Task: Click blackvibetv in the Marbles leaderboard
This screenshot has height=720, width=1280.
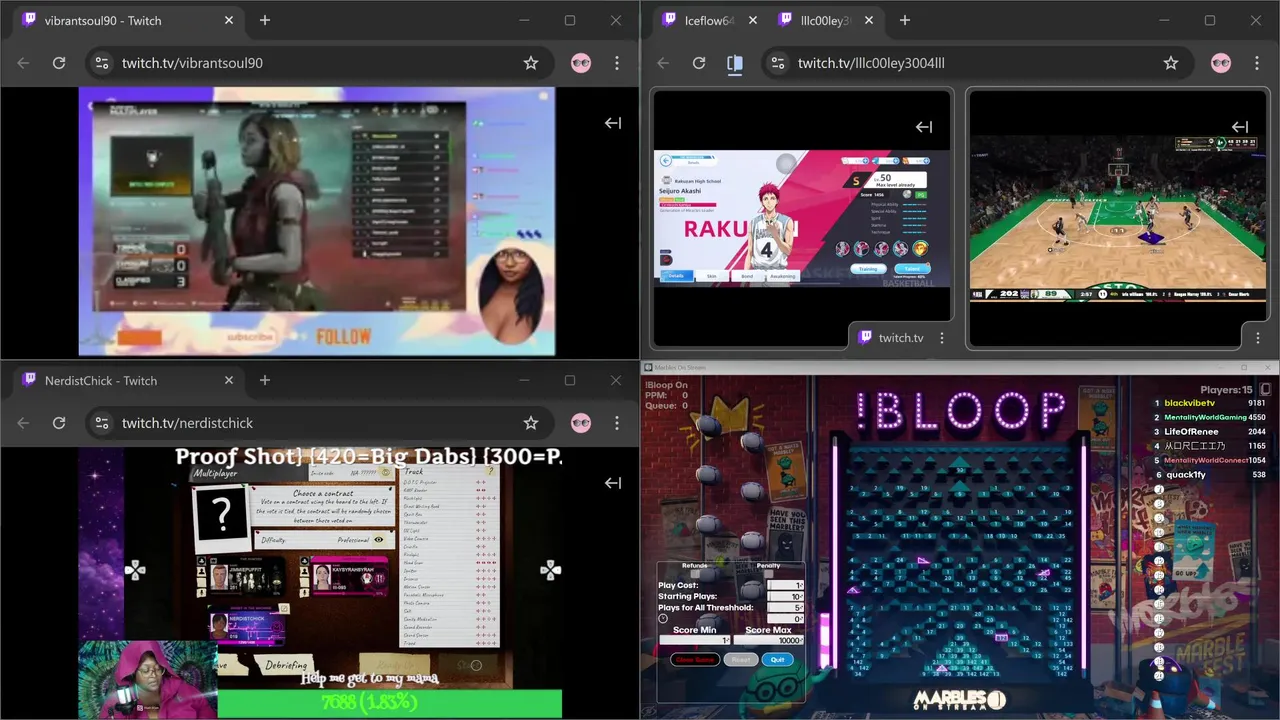Action: click(1191, 403)
